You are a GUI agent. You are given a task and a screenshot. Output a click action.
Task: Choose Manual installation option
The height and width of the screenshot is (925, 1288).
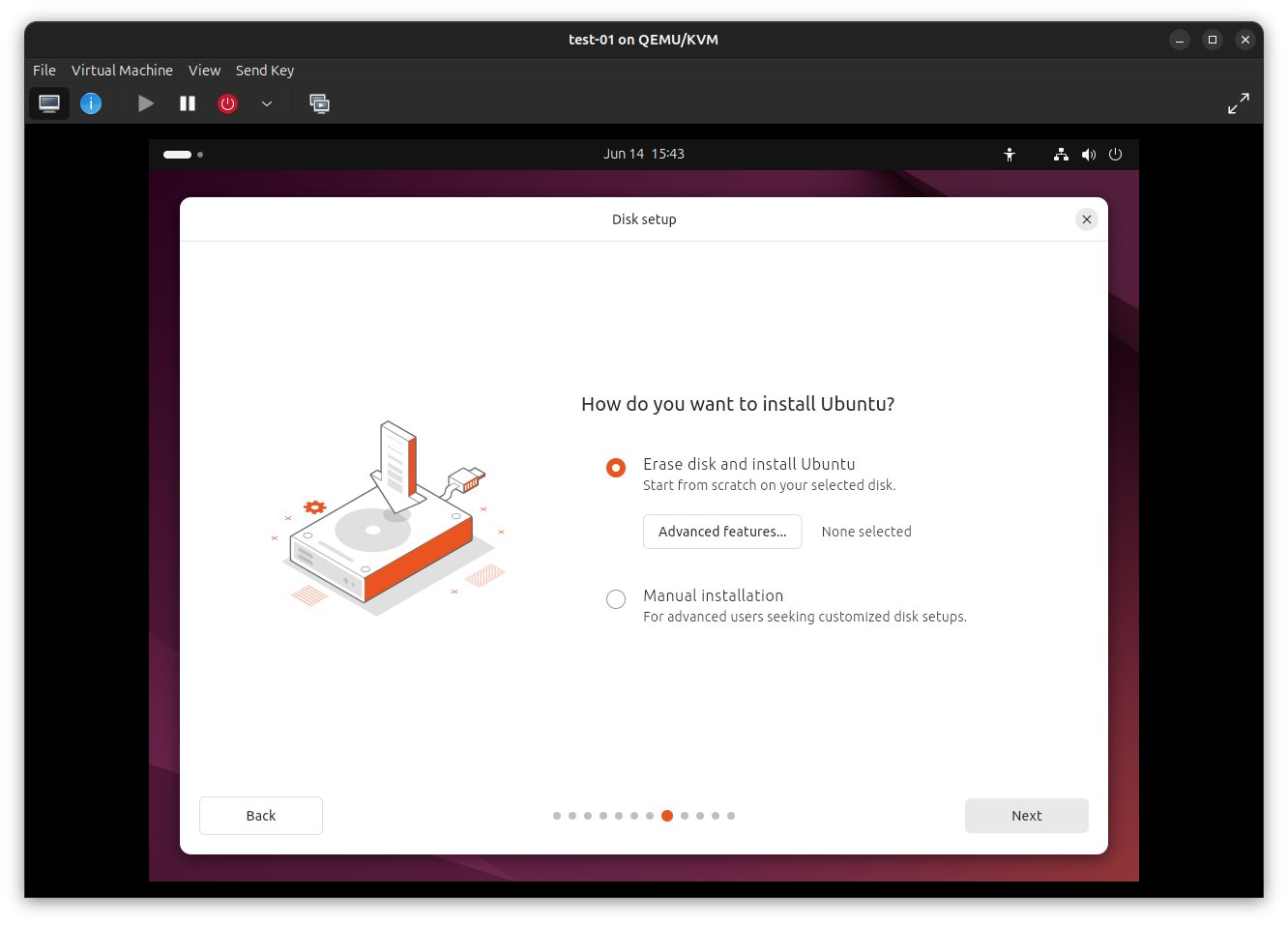click(x=616, y=599)
